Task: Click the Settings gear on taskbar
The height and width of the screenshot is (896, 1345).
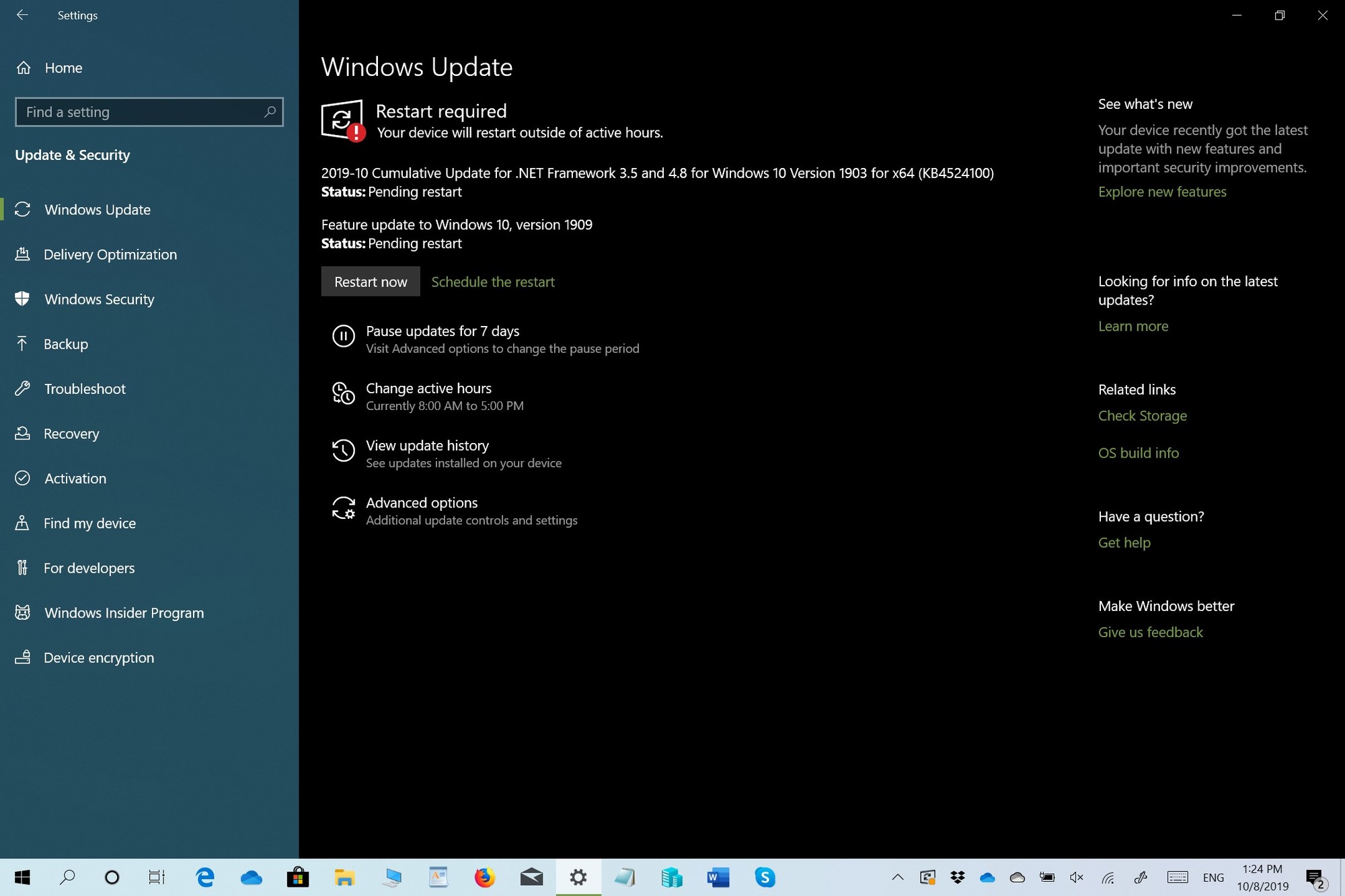Action: point(578,877)
